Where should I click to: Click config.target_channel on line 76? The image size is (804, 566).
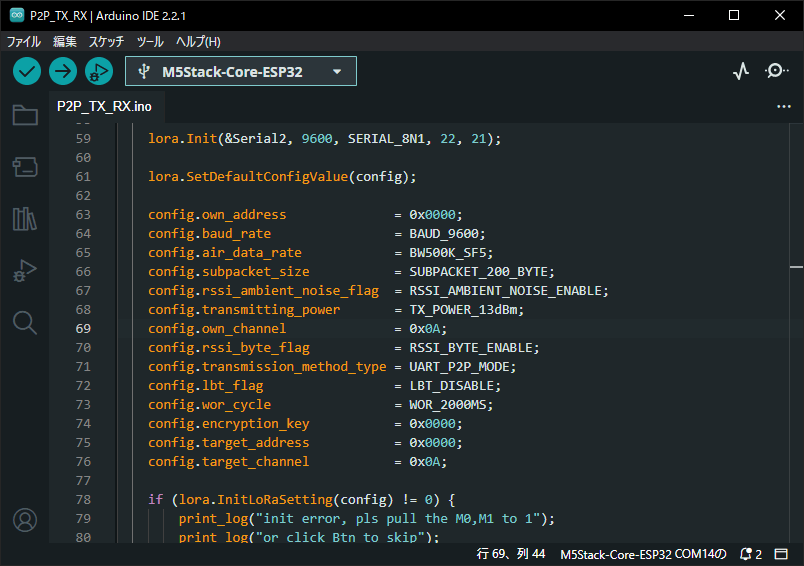tap(229, 461)
